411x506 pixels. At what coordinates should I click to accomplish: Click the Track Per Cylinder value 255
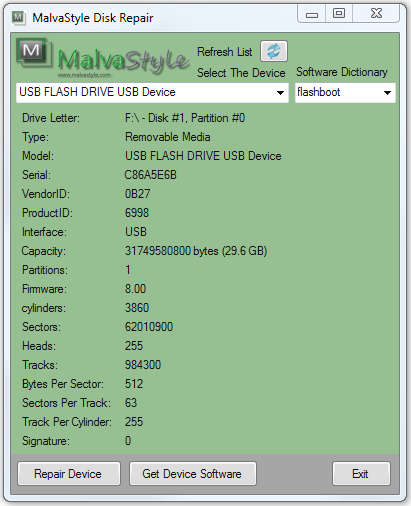tap(134, 422)
